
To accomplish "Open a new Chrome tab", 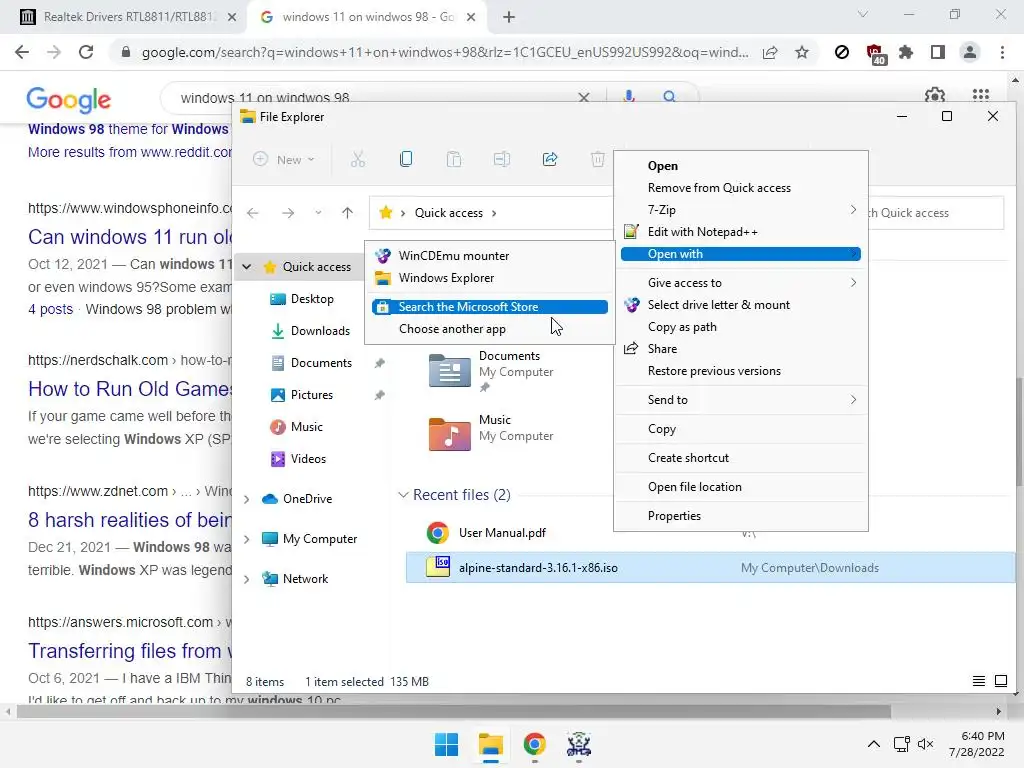I will (x=509, y=17).
